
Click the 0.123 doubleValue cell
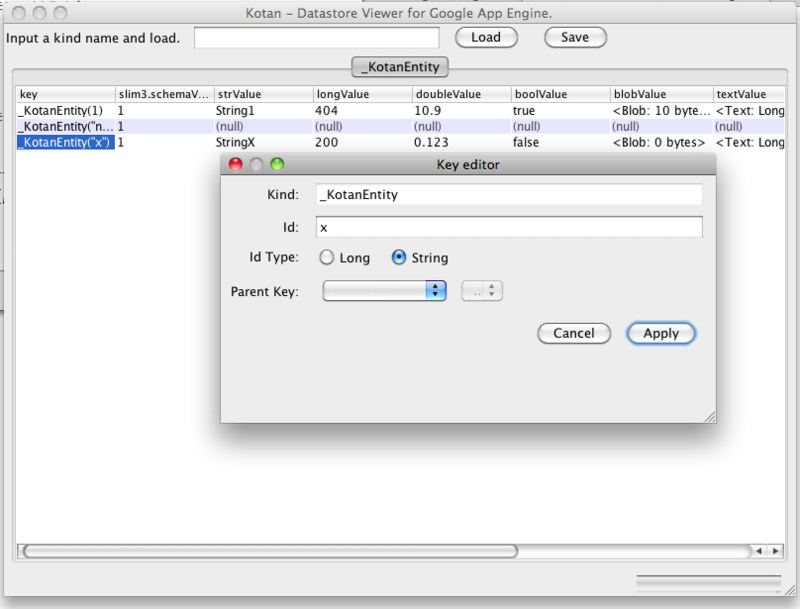point(462,142)
